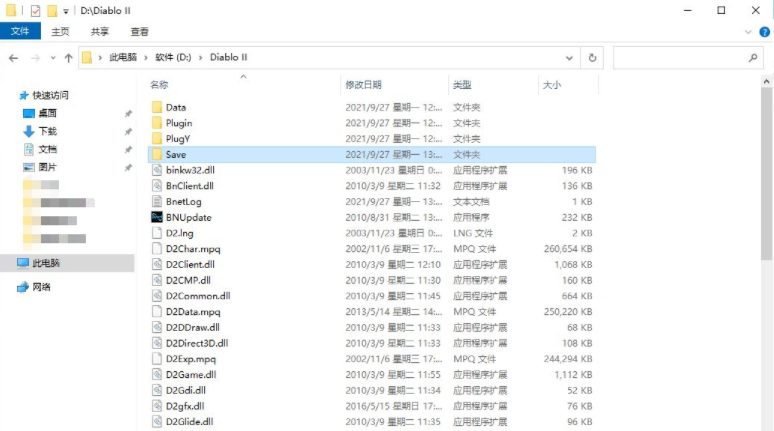774x431 pixels.
Task: Click the D2Glide.dll file icon
Action: (x=157, y=422)
